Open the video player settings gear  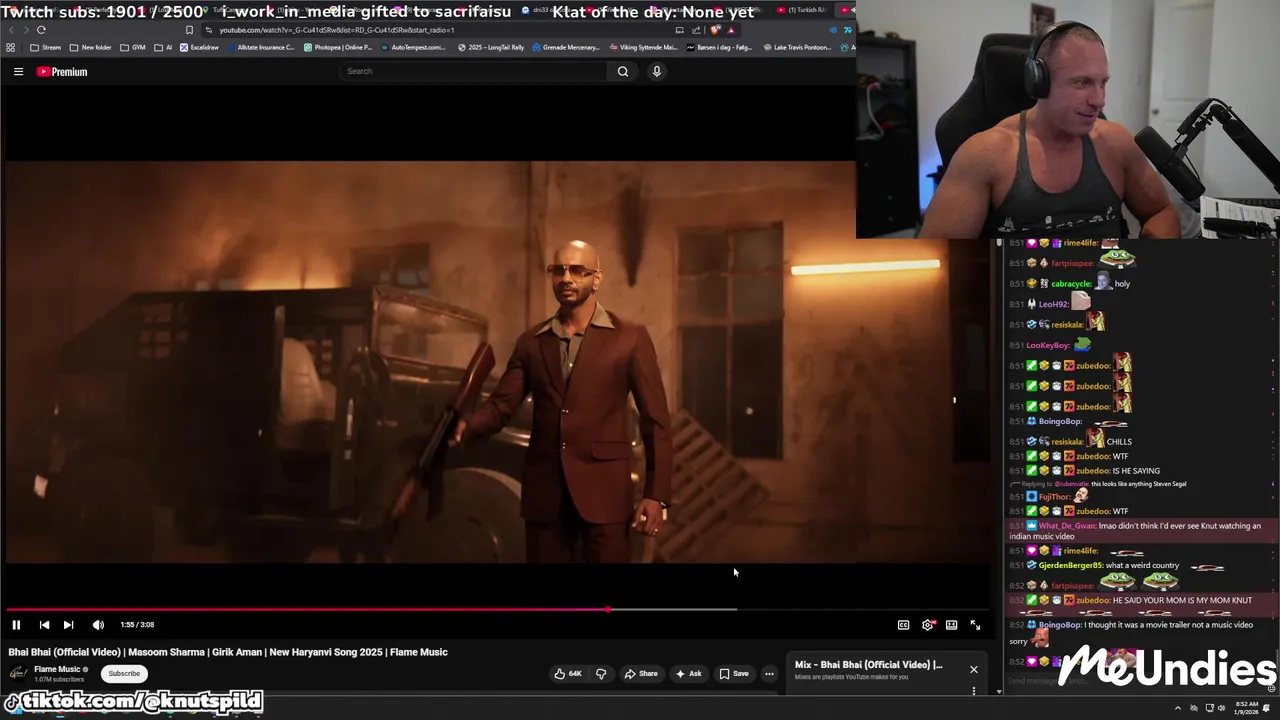click(928, 625)
